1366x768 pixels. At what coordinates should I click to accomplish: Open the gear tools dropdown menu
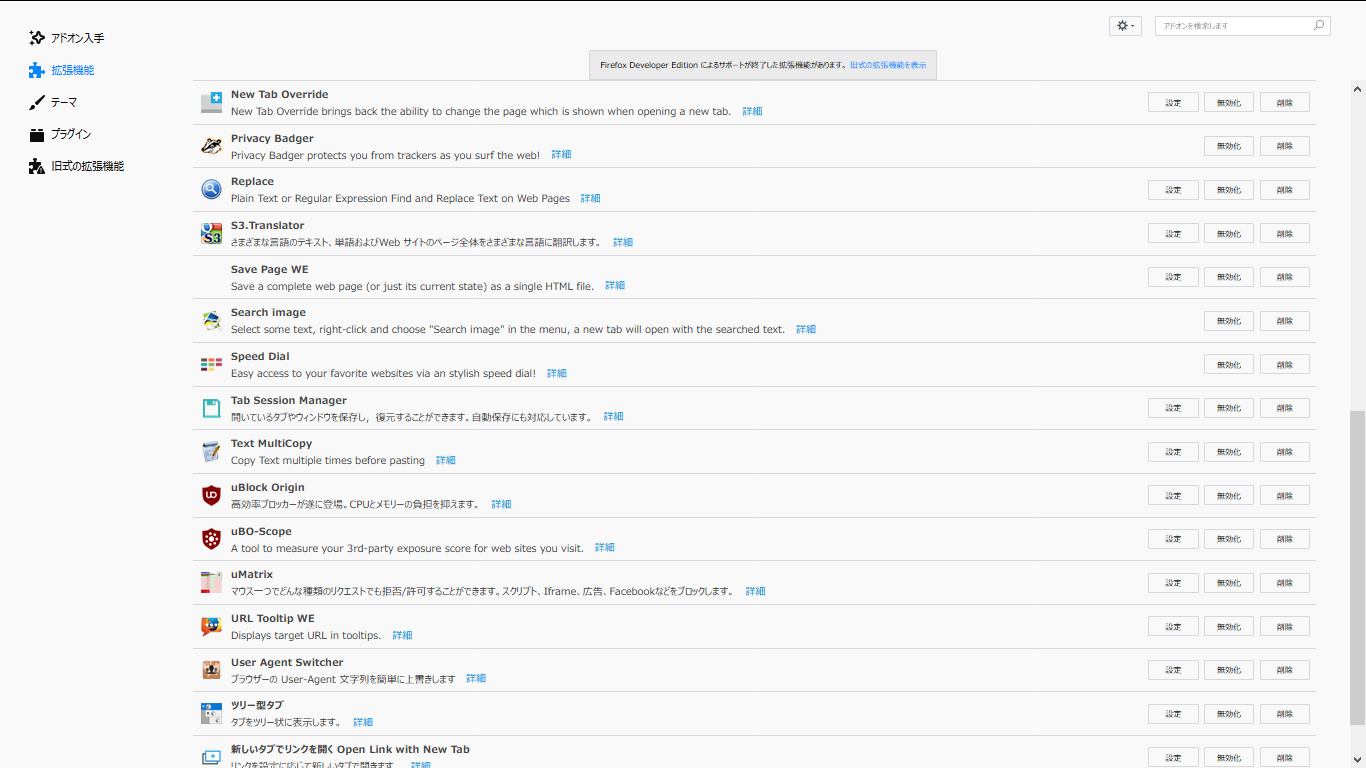1125,26
